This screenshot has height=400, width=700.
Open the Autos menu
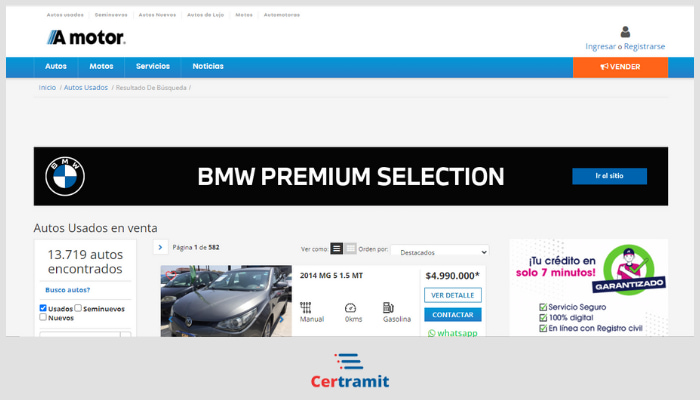click(x=56, y=67)
